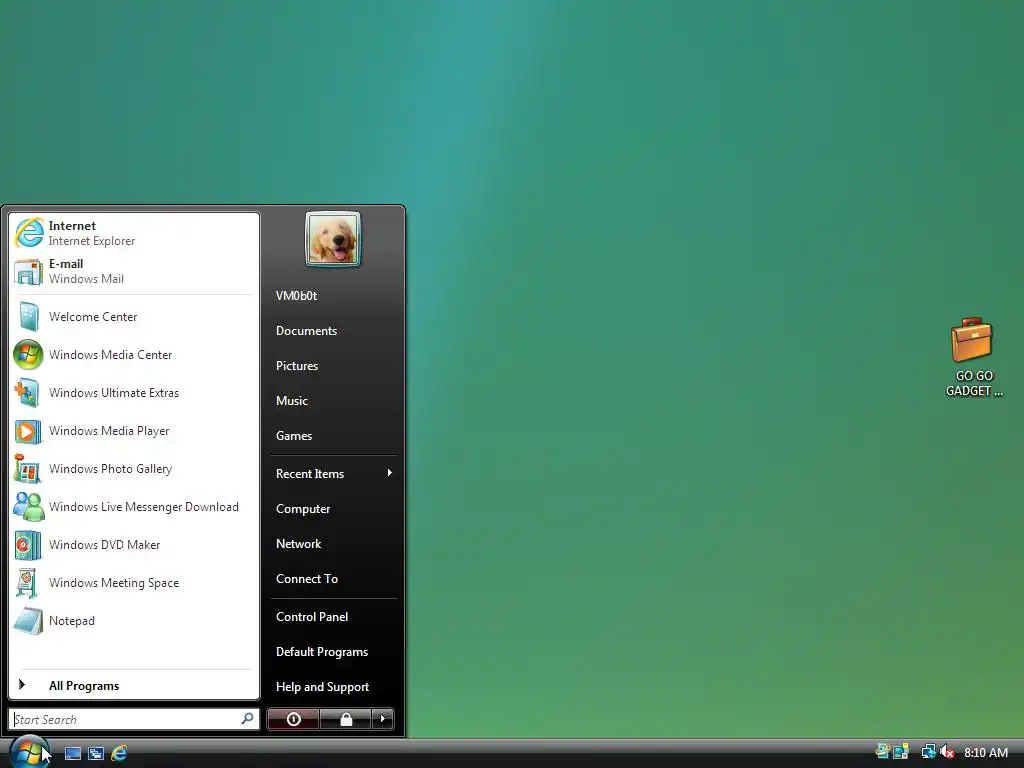
Task: Open Games from Start menu
Action: click(294, 436)
